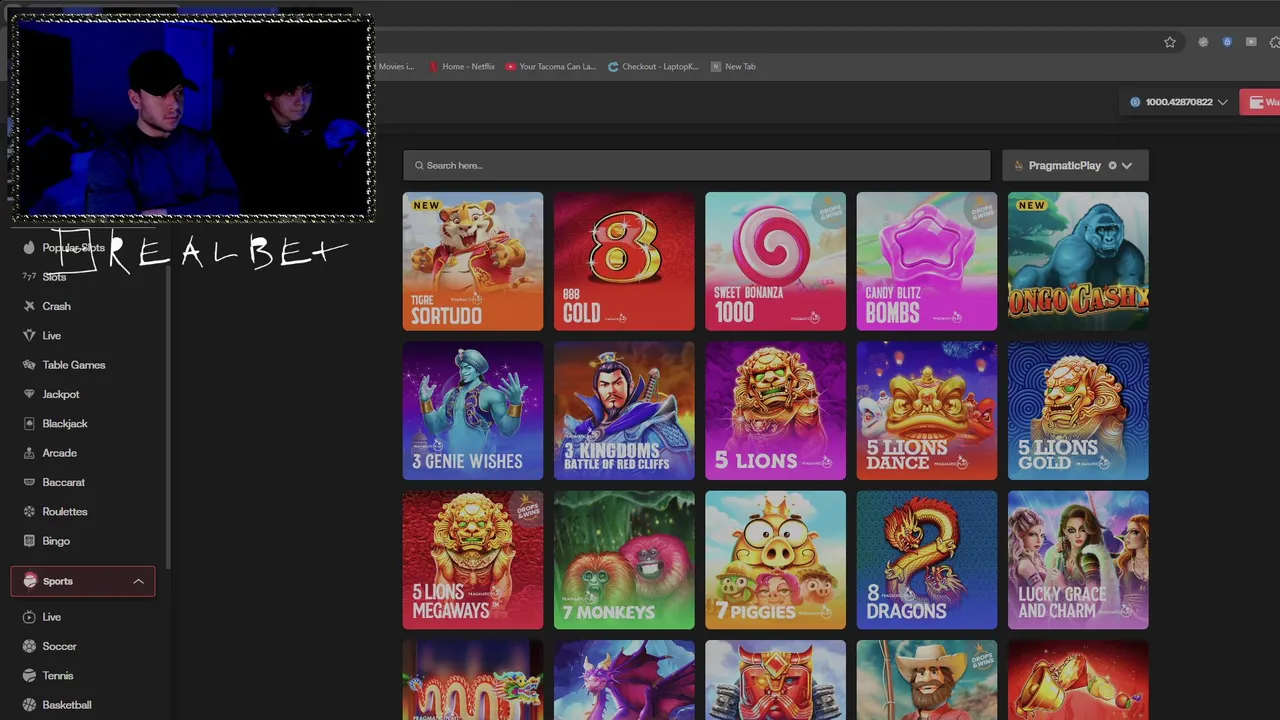The height and width of the screenshot is (720, 1280).
Task: Click the Live casino icon above Table Games
Action: [29, 335]
